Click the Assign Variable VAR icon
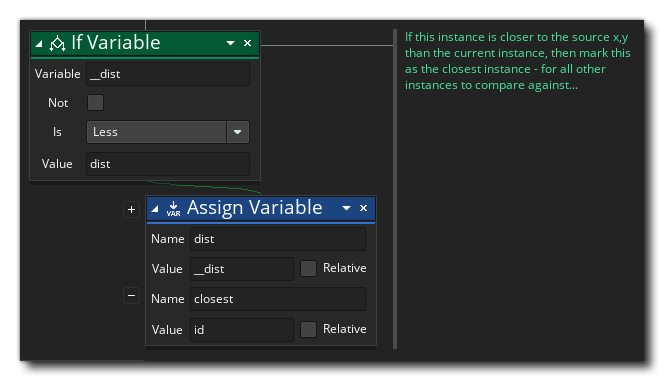The height and width of the screenshot is (381, 664). click(173, 208)
